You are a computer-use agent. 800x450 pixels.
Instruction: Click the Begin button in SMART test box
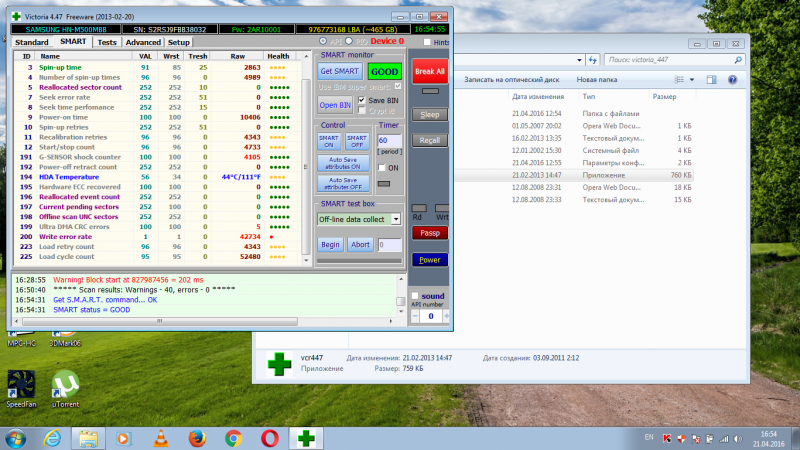pos(330,244)
